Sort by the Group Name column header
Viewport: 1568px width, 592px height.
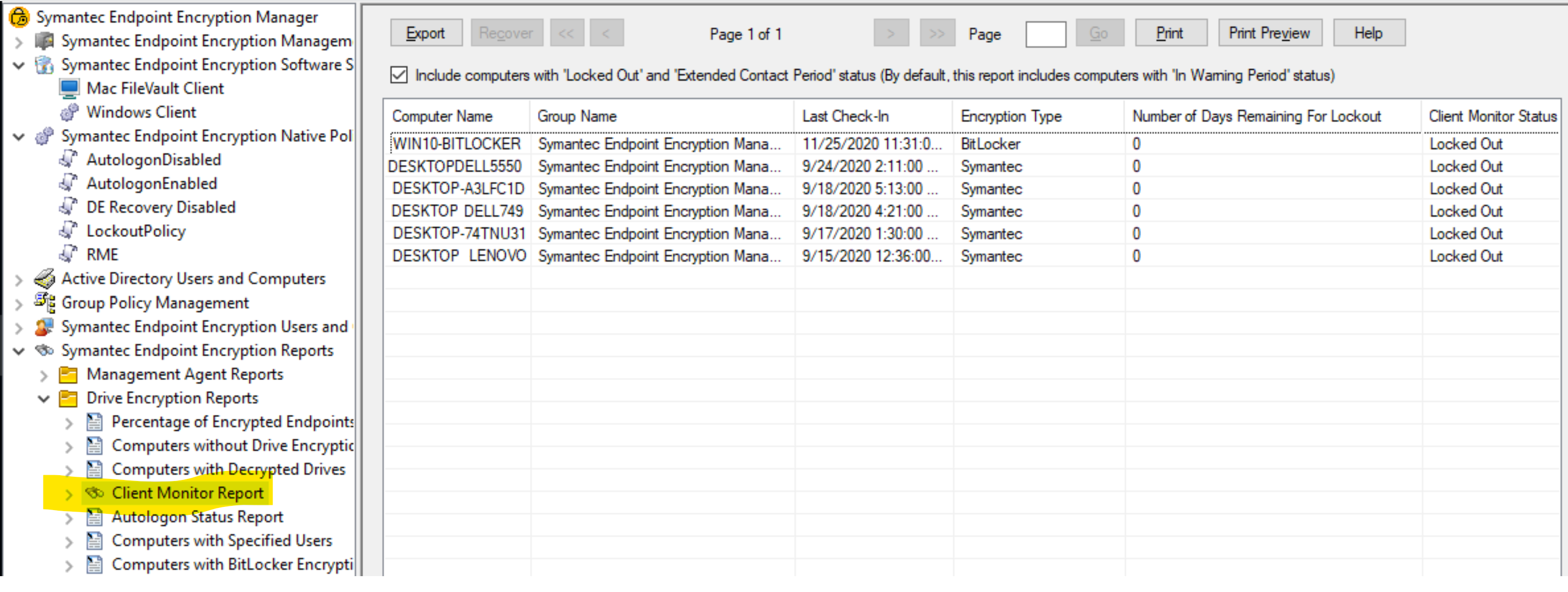click(x=662, y=116)
